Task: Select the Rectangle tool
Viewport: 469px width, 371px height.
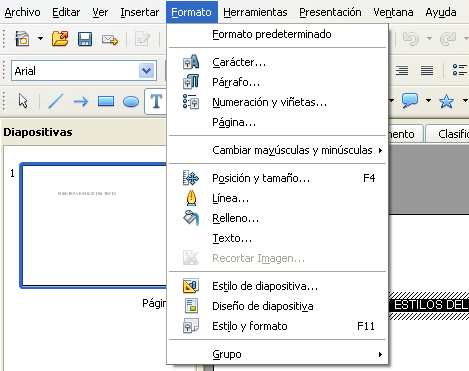Action: tap(106, 101)
